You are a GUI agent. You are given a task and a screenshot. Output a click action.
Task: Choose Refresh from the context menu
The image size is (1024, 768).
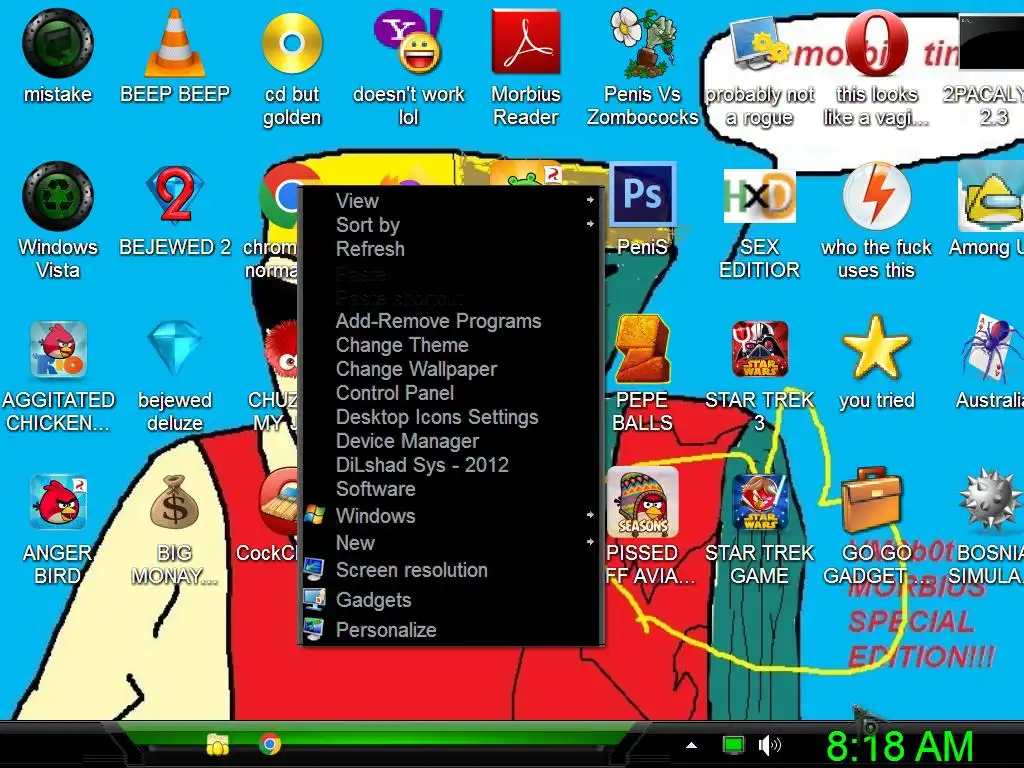451,249
